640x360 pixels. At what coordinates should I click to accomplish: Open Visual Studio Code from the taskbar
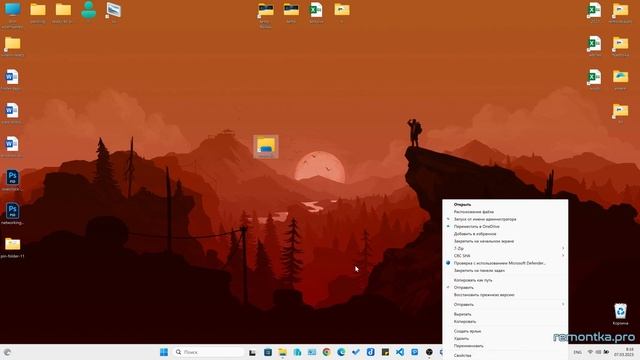(x=400, y=352)
